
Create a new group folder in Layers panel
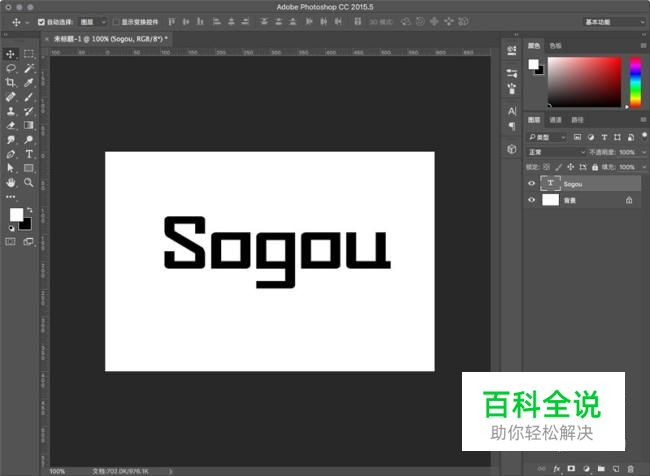pyautogui.click(x=601, y=469)
